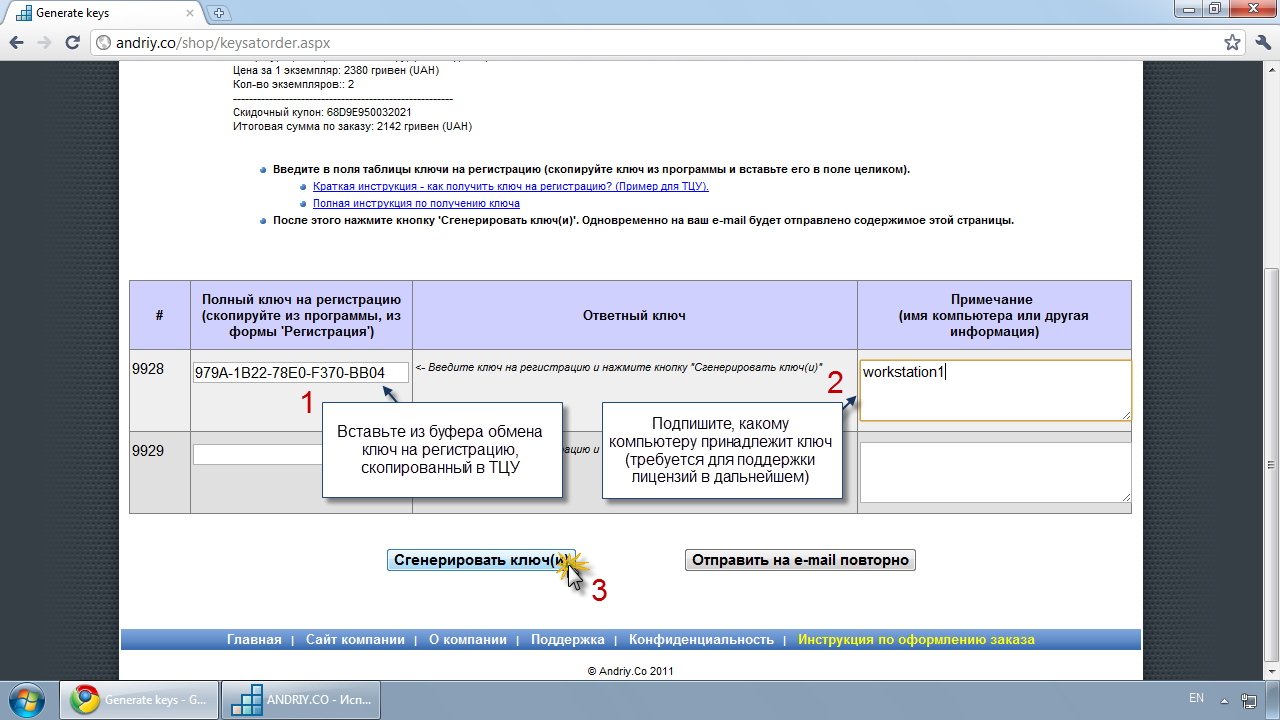Go back with browser back arrow

pyautogui.click(x=16, y=43)
